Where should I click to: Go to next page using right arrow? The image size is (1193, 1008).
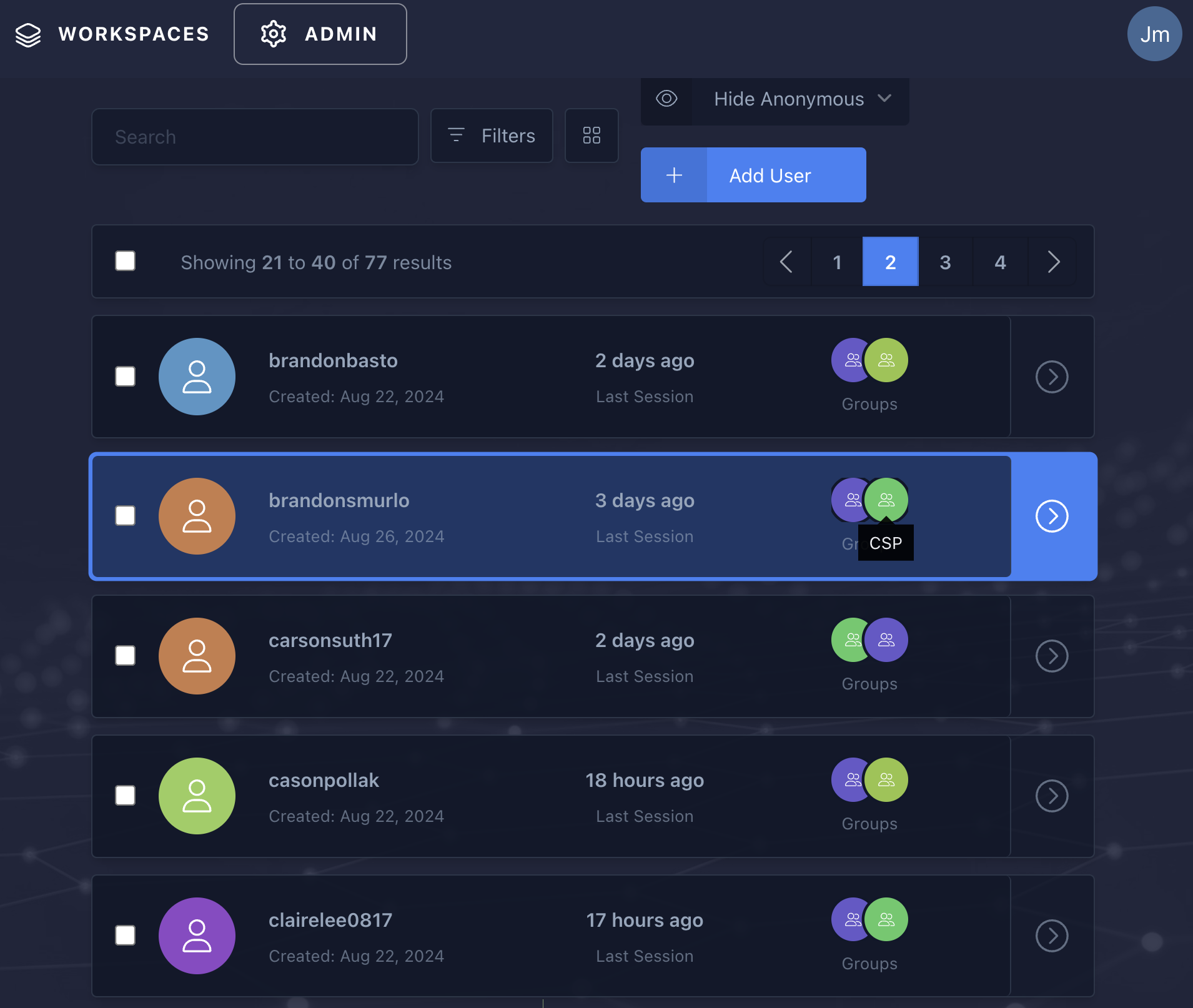point(1053,262)
